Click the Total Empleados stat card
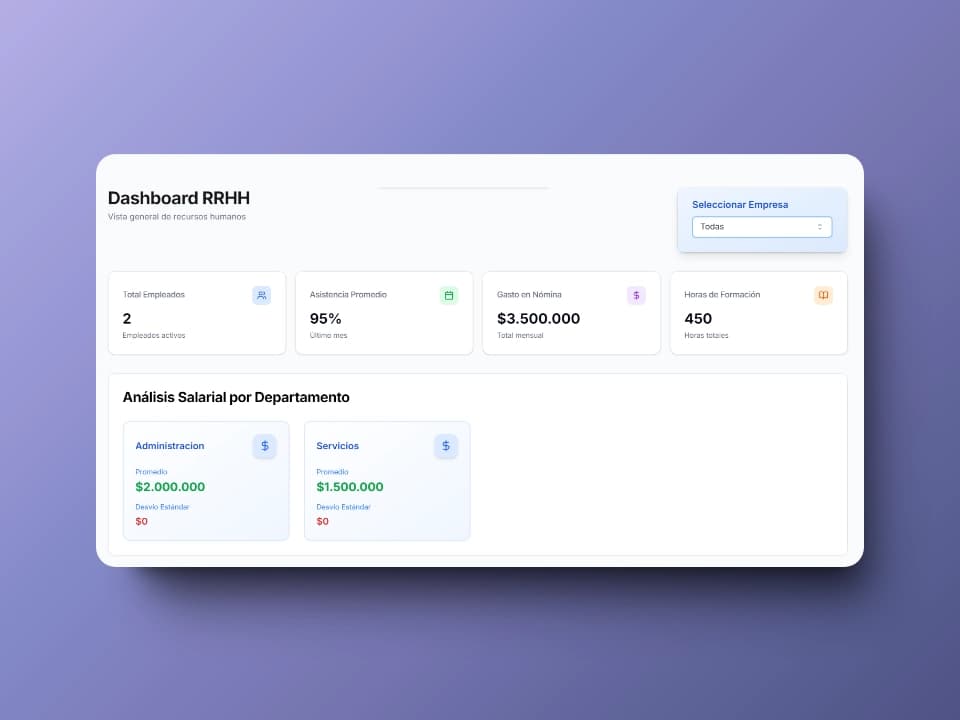 tap(196, 312)
